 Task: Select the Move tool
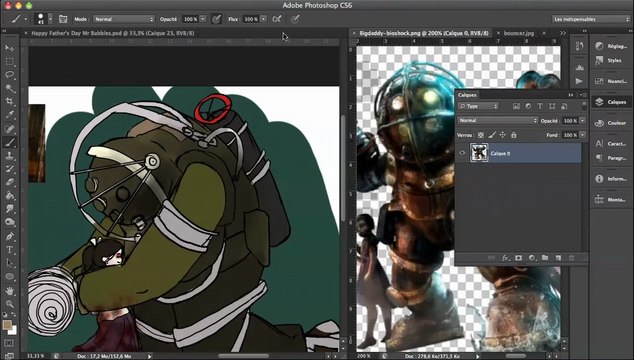pos(10,48)
